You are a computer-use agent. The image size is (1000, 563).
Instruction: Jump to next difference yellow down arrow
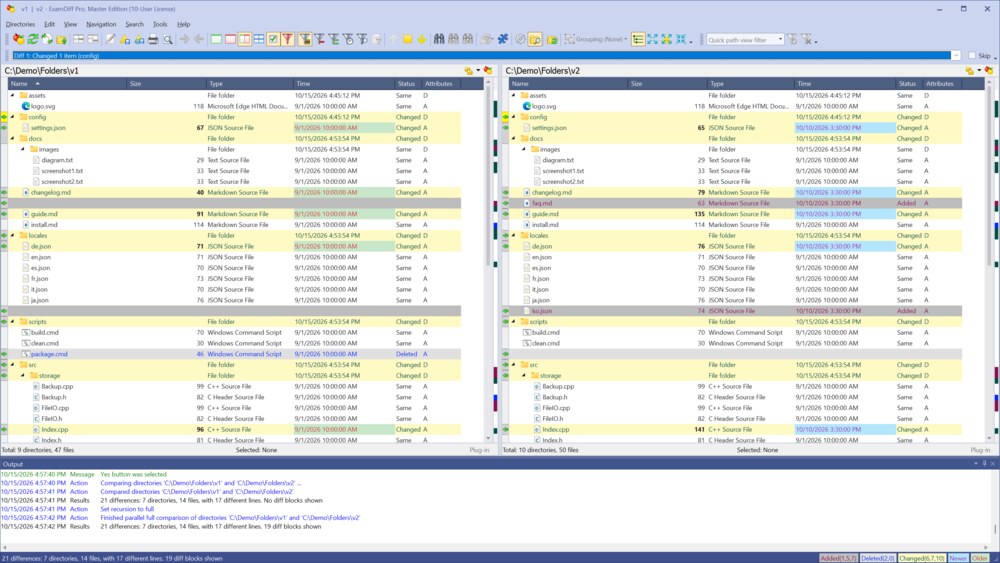click(x=422, y=40)
